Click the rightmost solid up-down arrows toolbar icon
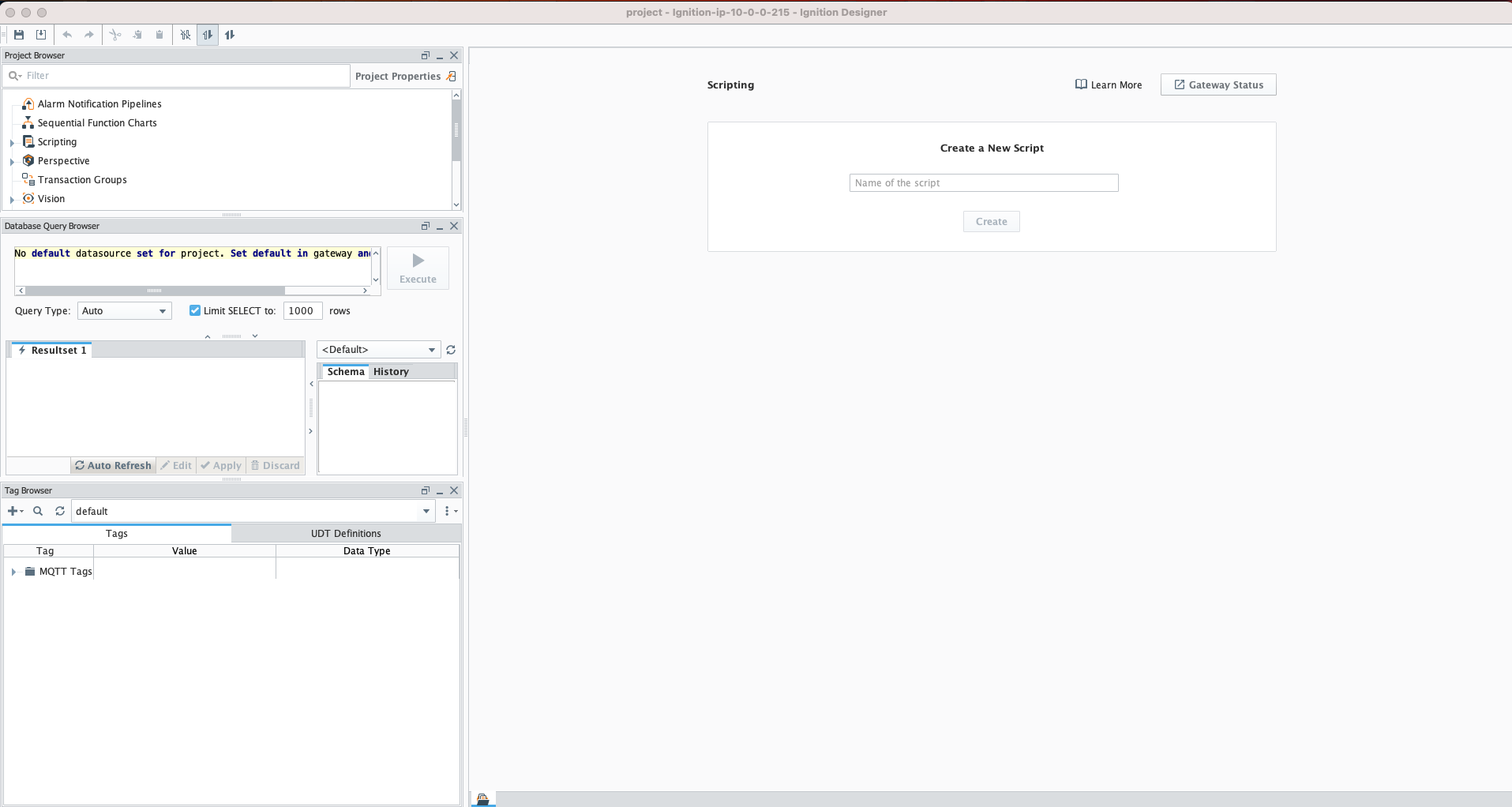Viewport: 1512px width, 807px height. click(230, 35)
